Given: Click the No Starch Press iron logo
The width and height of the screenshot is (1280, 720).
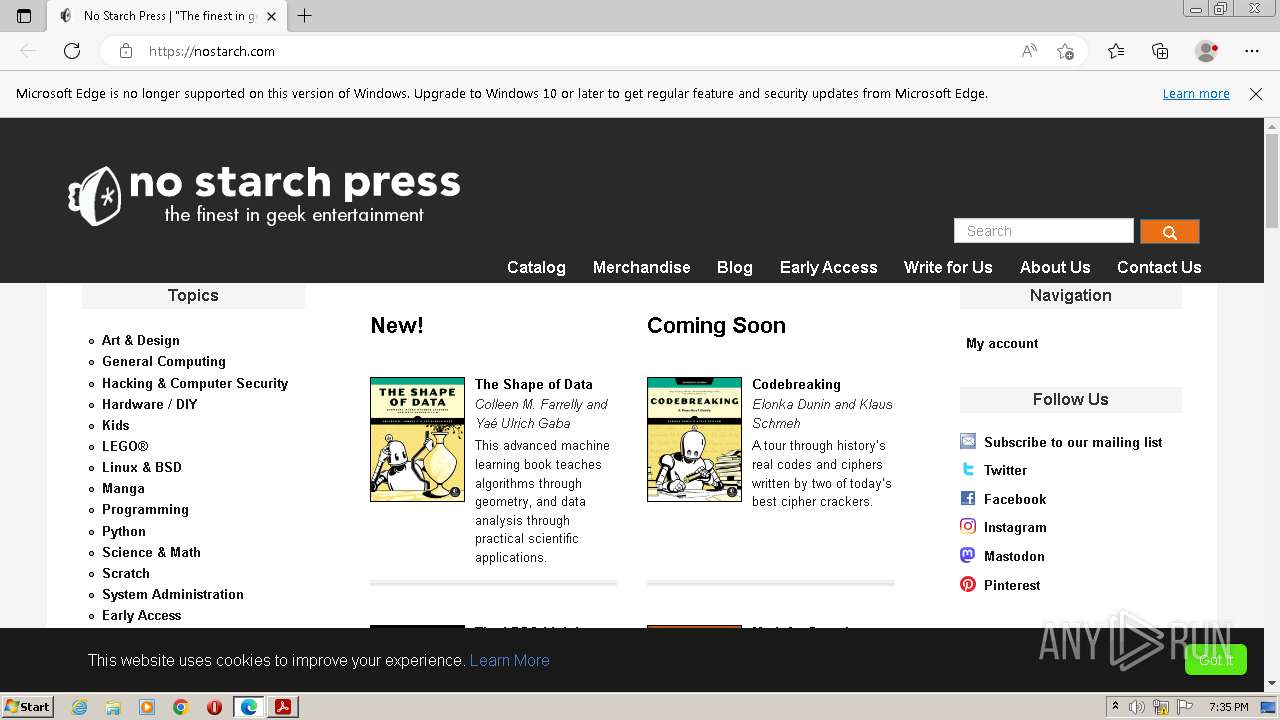Looking at the screenshot, I should tap(94, 195).
